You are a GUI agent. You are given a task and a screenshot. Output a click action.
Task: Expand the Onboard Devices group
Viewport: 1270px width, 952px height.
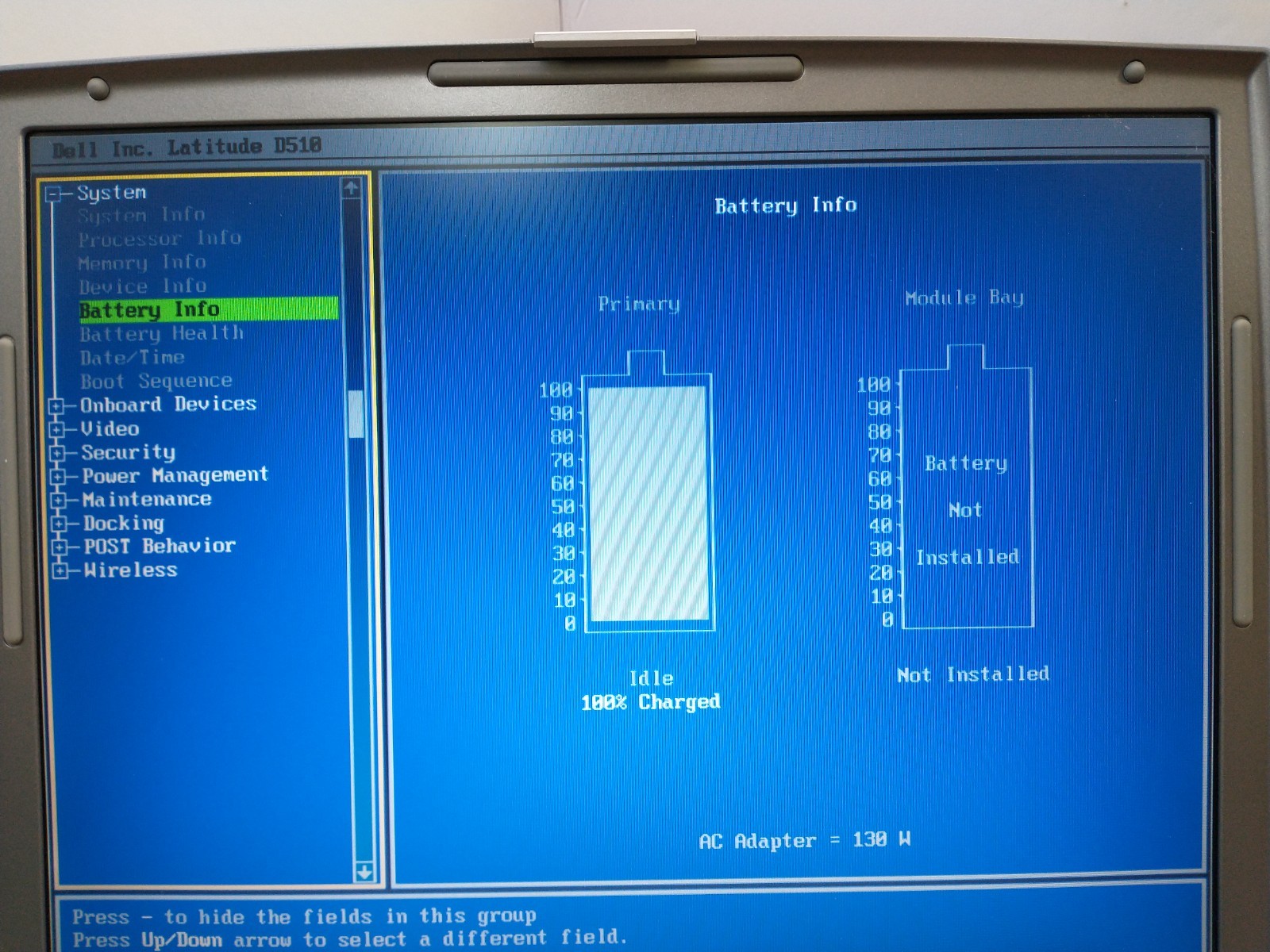pyautogui.click(x=56, y=407)
